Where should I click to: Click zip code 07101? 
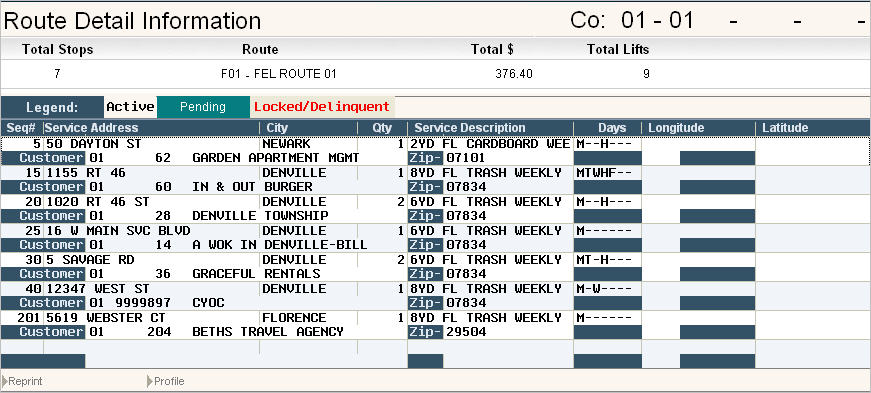click(466, 158)
